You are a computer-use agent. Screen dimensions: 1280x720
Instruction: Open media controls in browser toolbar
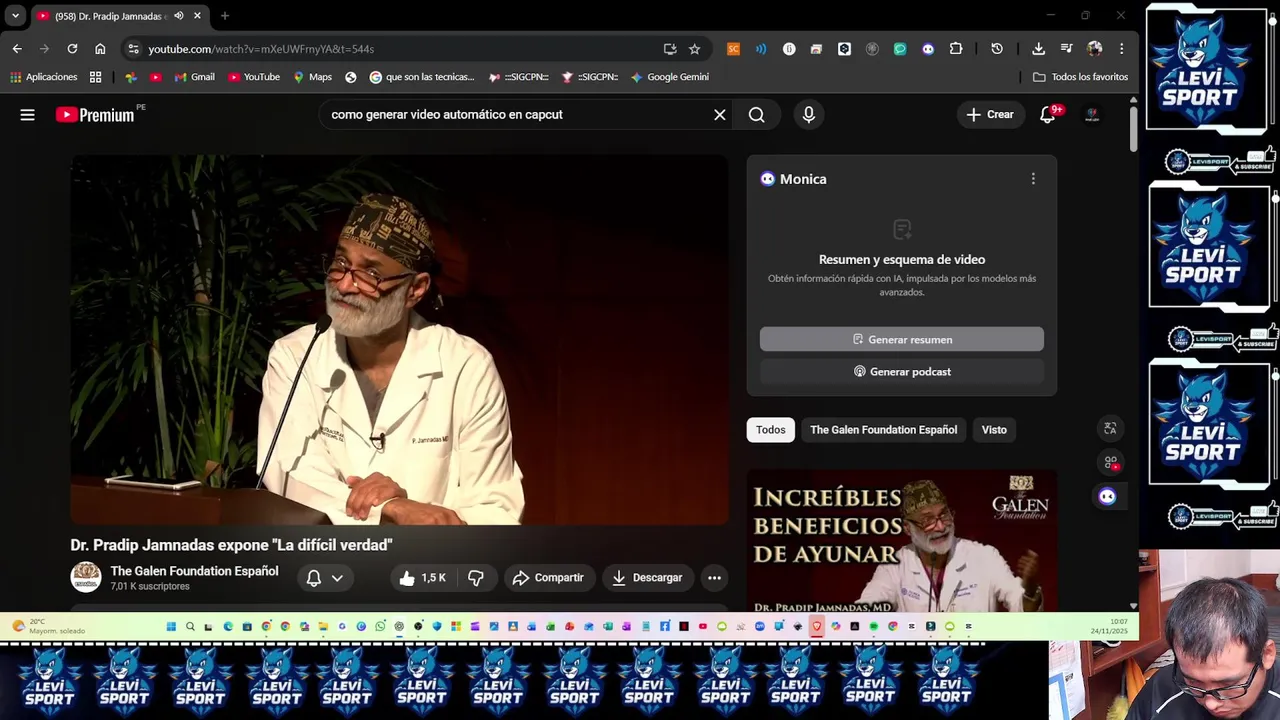coord(1066,49)
